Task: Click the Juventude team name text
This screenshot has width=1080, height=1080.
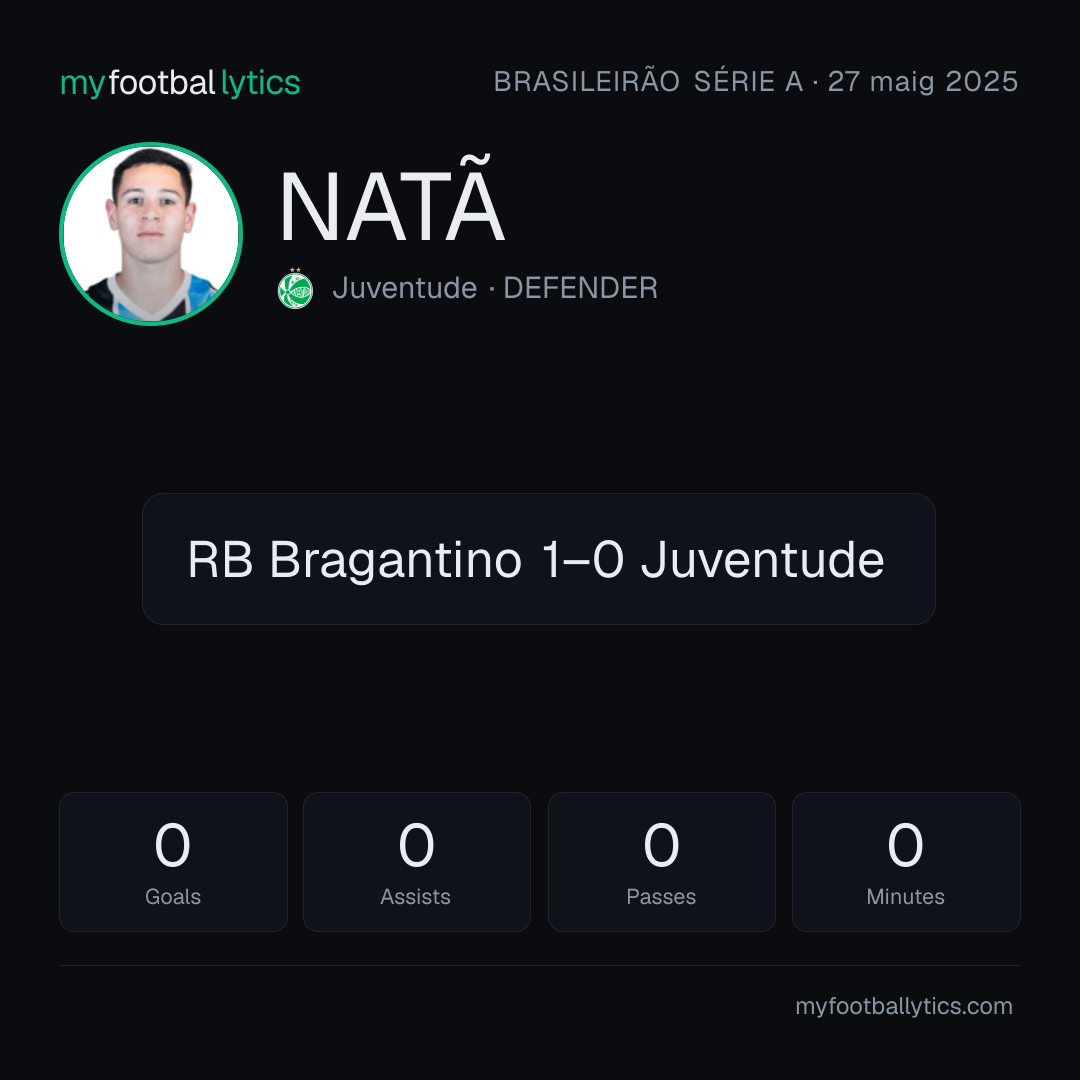Action: coord(404,288)
